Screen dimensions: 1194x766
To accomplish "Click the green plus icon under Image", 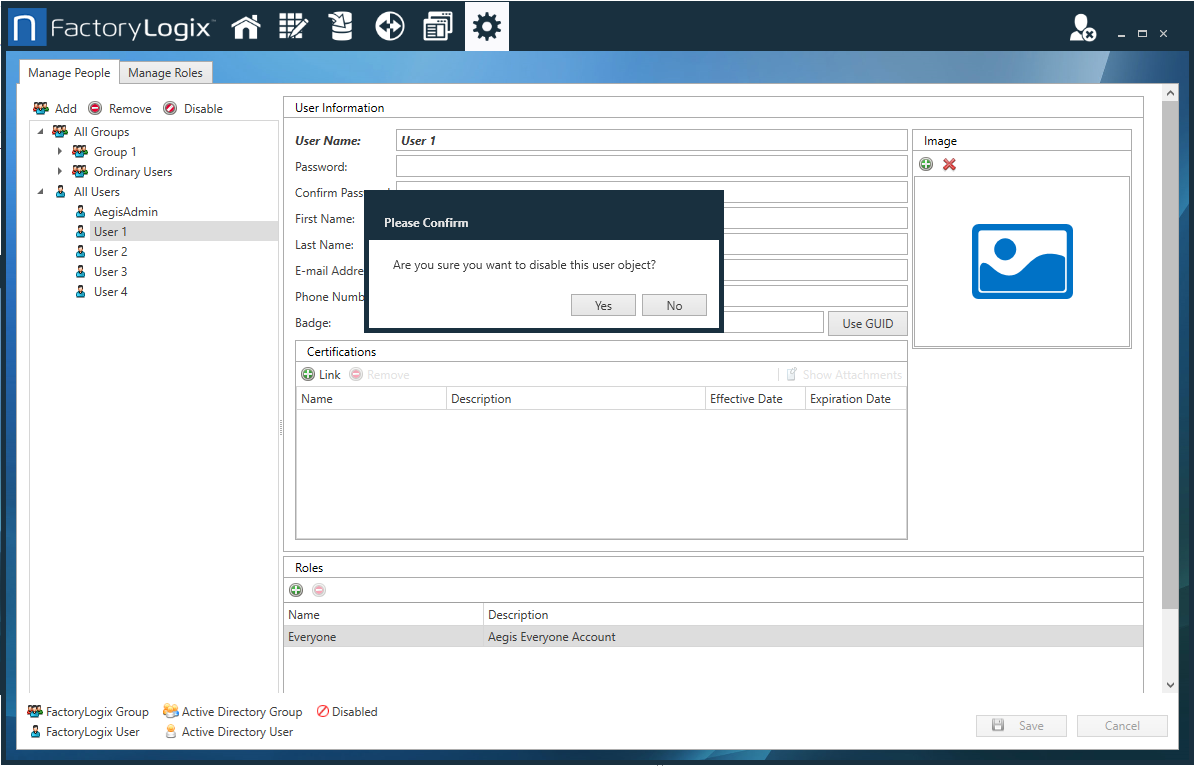I will [925, 164].
